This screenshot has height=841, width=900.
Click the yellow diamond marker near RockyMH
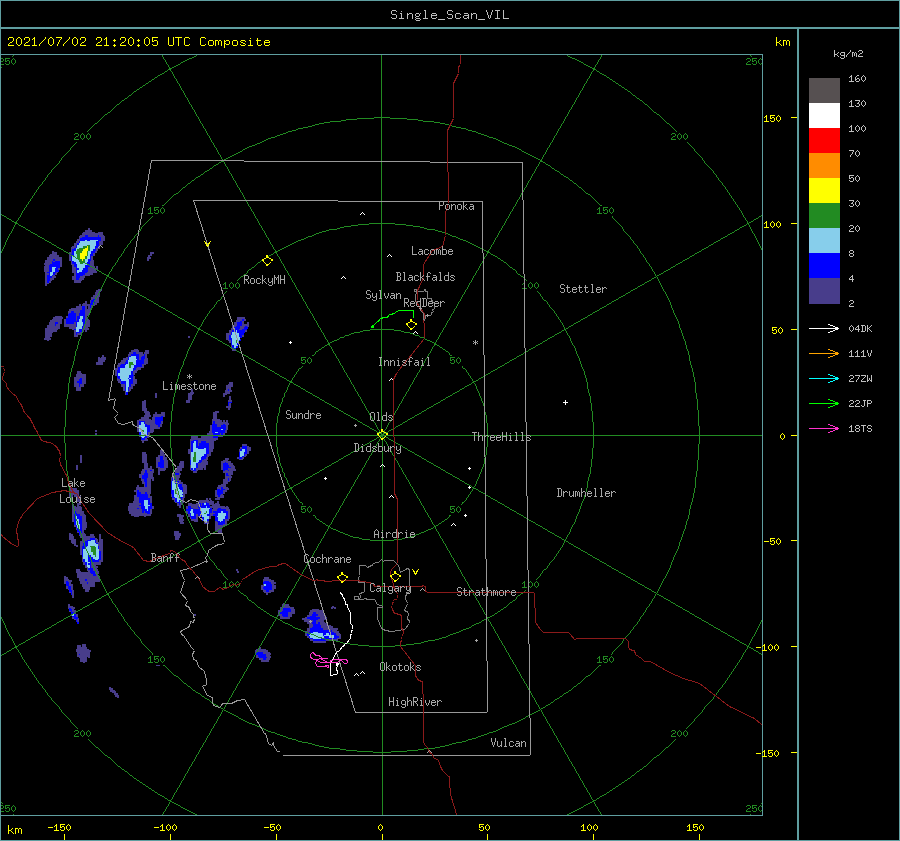(267, 261)
